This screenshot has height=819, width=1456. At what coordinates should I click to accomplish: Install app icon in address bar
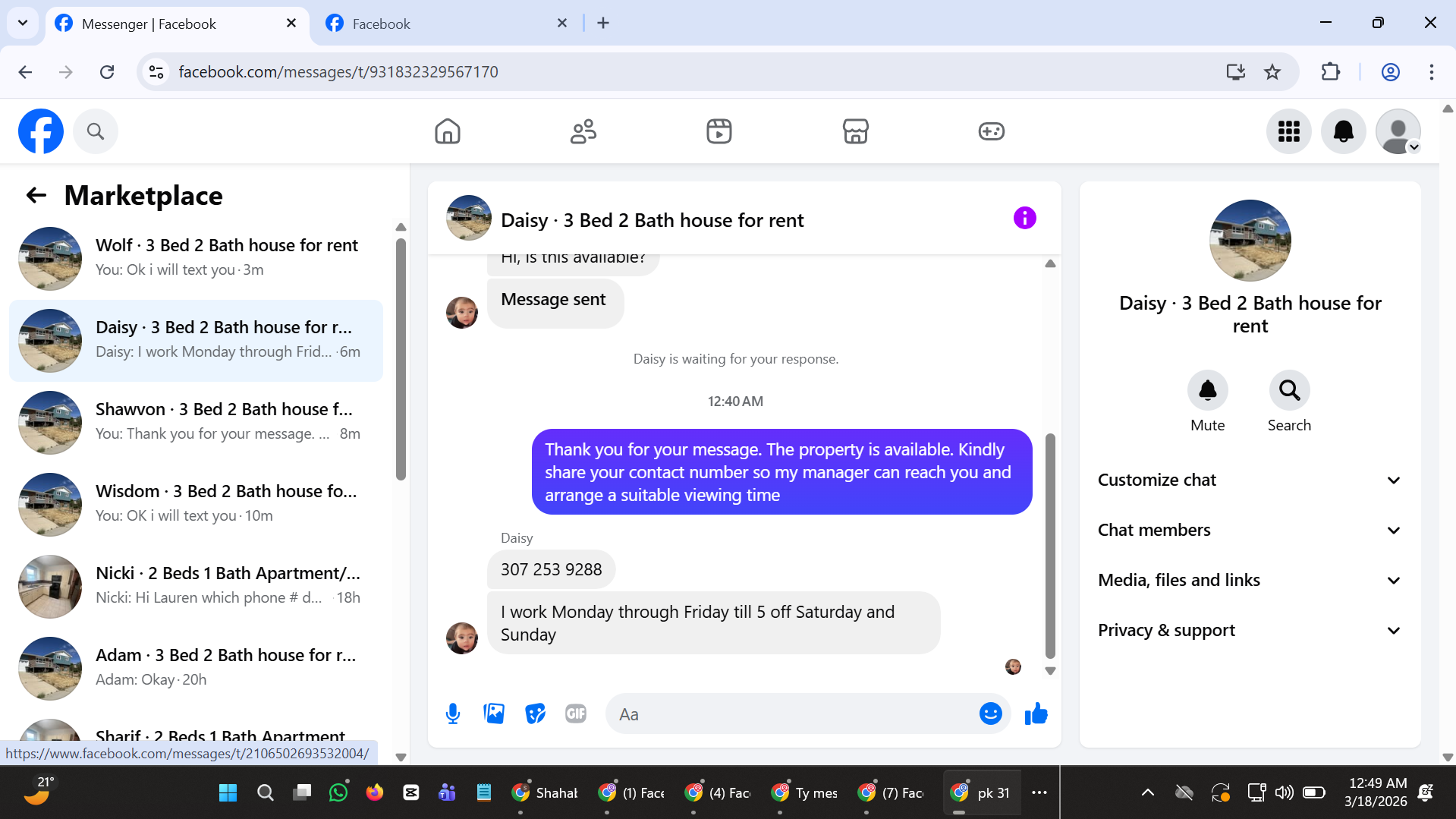[1235, 72]
